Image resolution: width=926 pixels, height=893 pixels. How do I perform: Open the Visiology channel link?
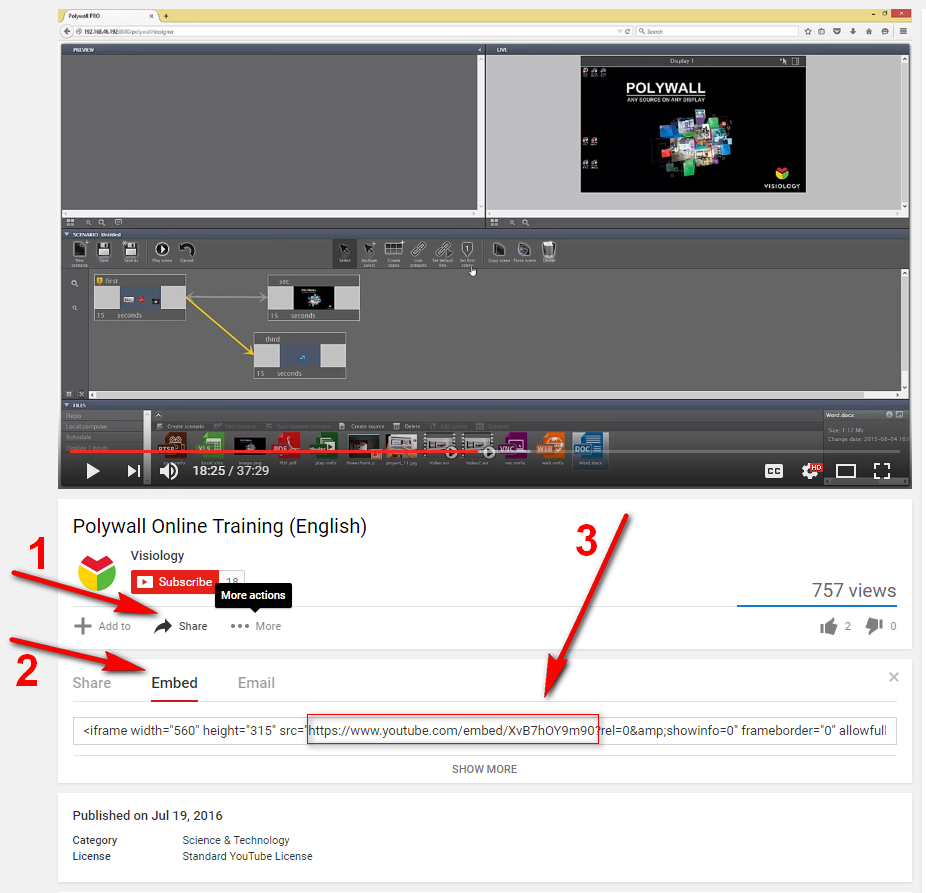point(157,555)
